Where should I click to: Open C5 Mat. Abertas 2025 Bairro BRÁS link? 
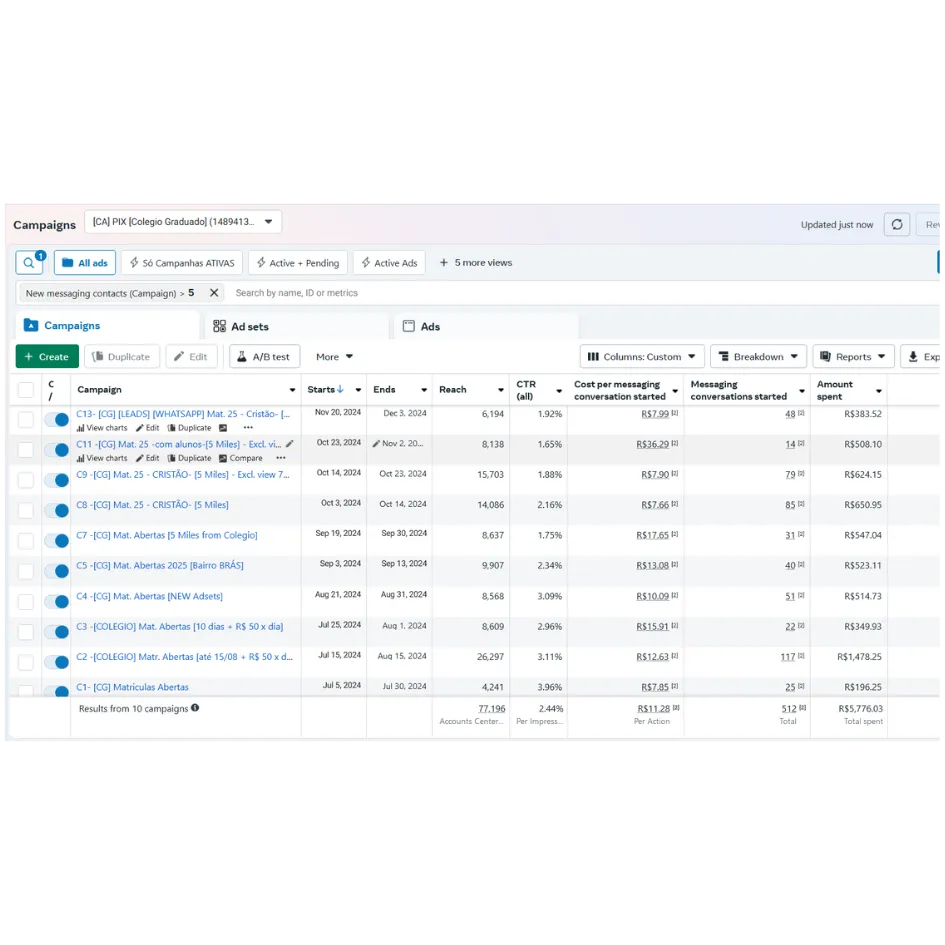(160, 565)
